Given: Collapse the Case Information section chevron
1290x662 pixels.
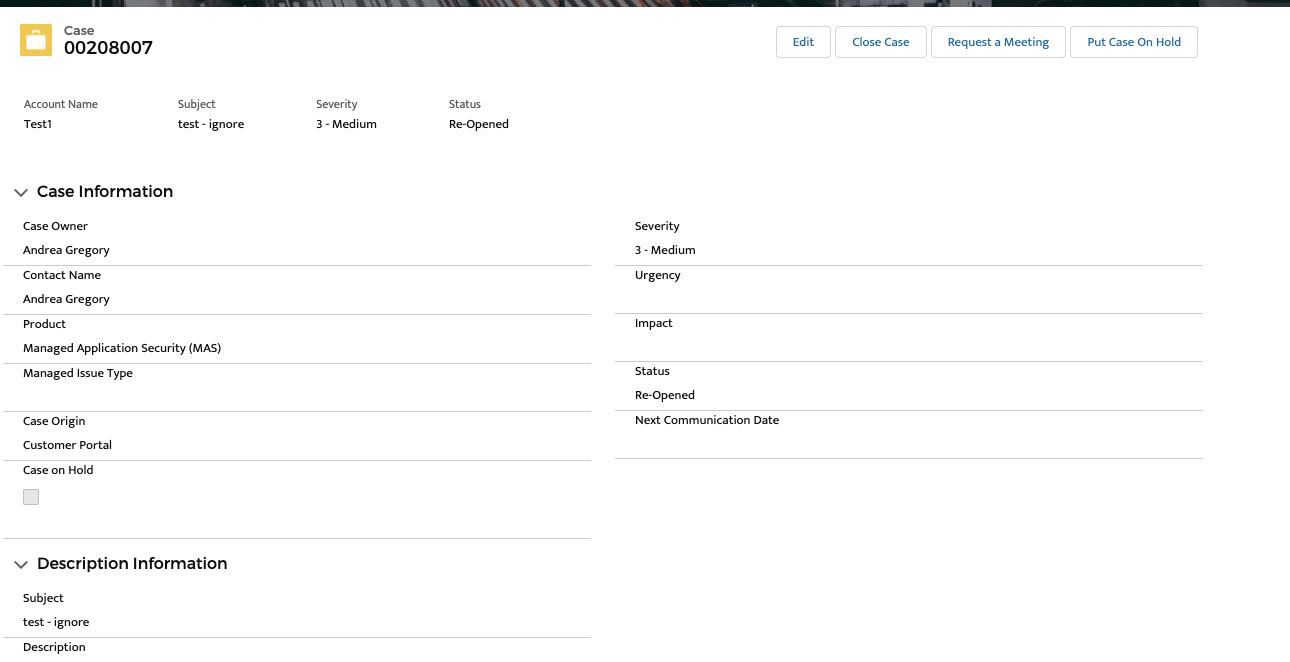Looking at the screenshot, I should 21,192.
